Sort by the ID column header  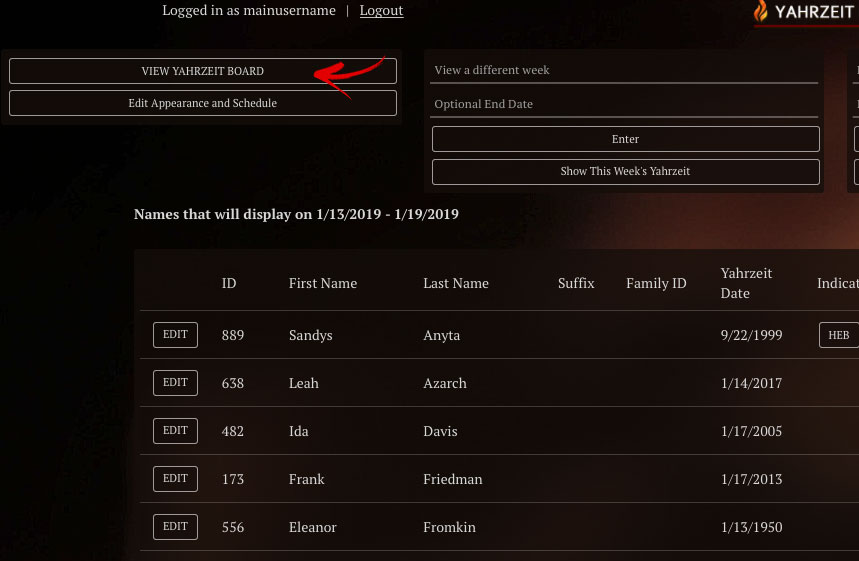(229, 283)
